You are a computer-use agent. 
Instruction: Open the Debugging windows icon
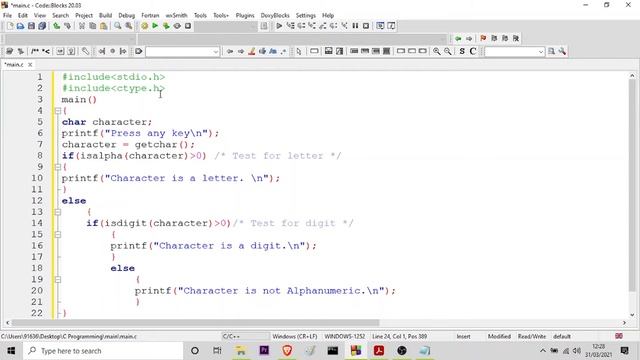380,26
